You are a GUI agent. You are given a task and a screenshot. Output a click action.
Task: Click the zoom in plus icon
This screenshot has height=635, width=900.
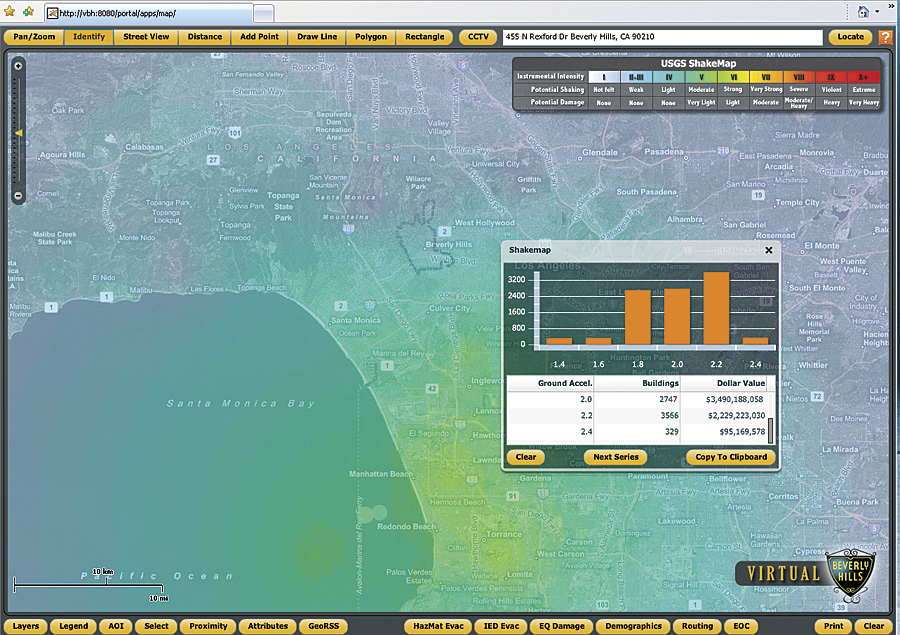18,66
